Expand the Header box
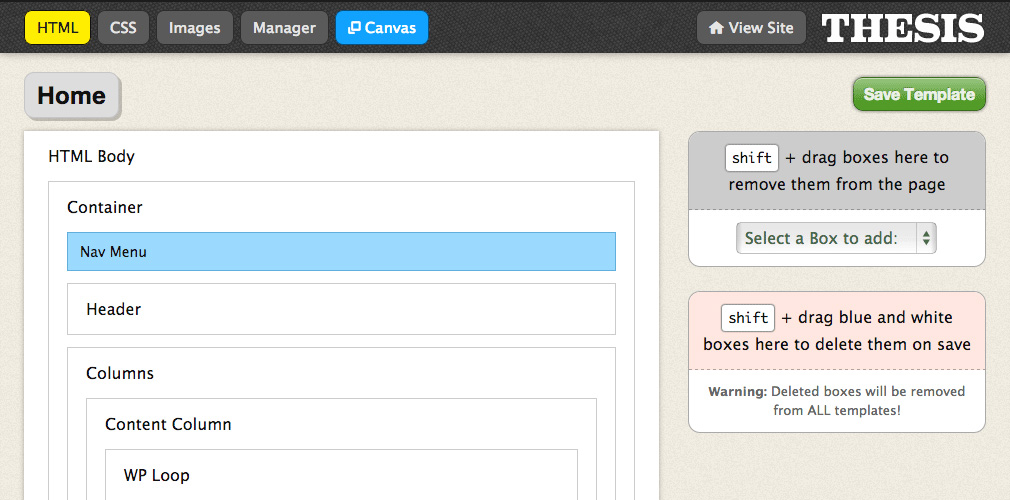The height and width of the screenshot is (500, 1010). [113, 310]
